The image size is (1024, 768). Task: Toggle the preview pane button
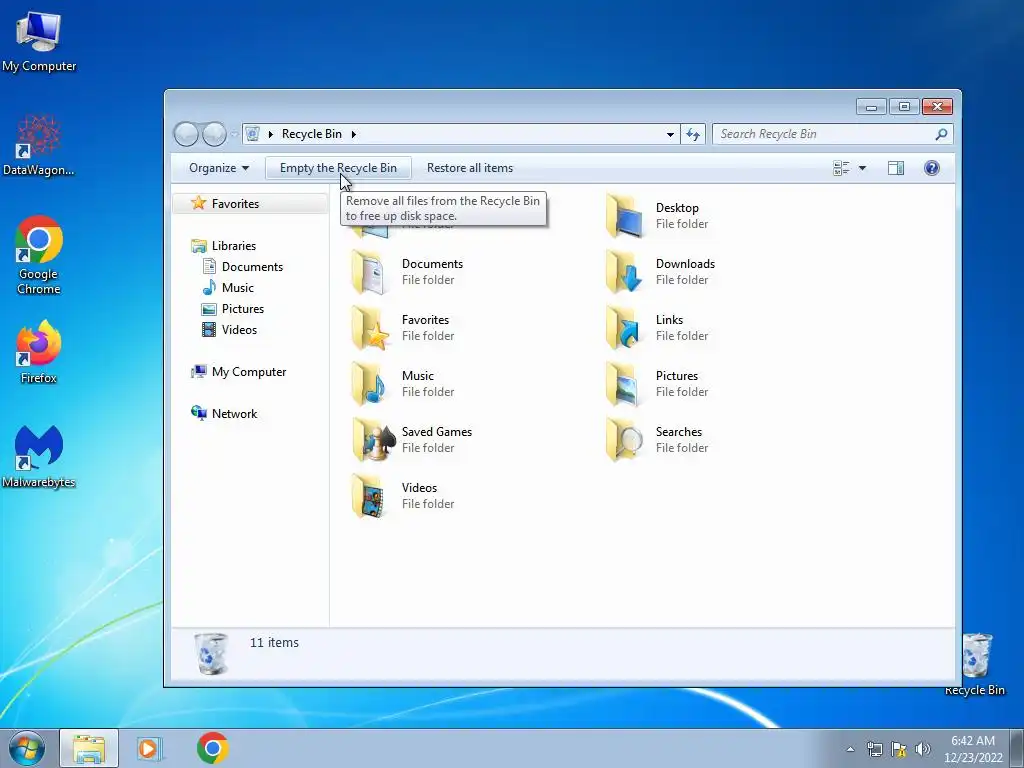896,168
